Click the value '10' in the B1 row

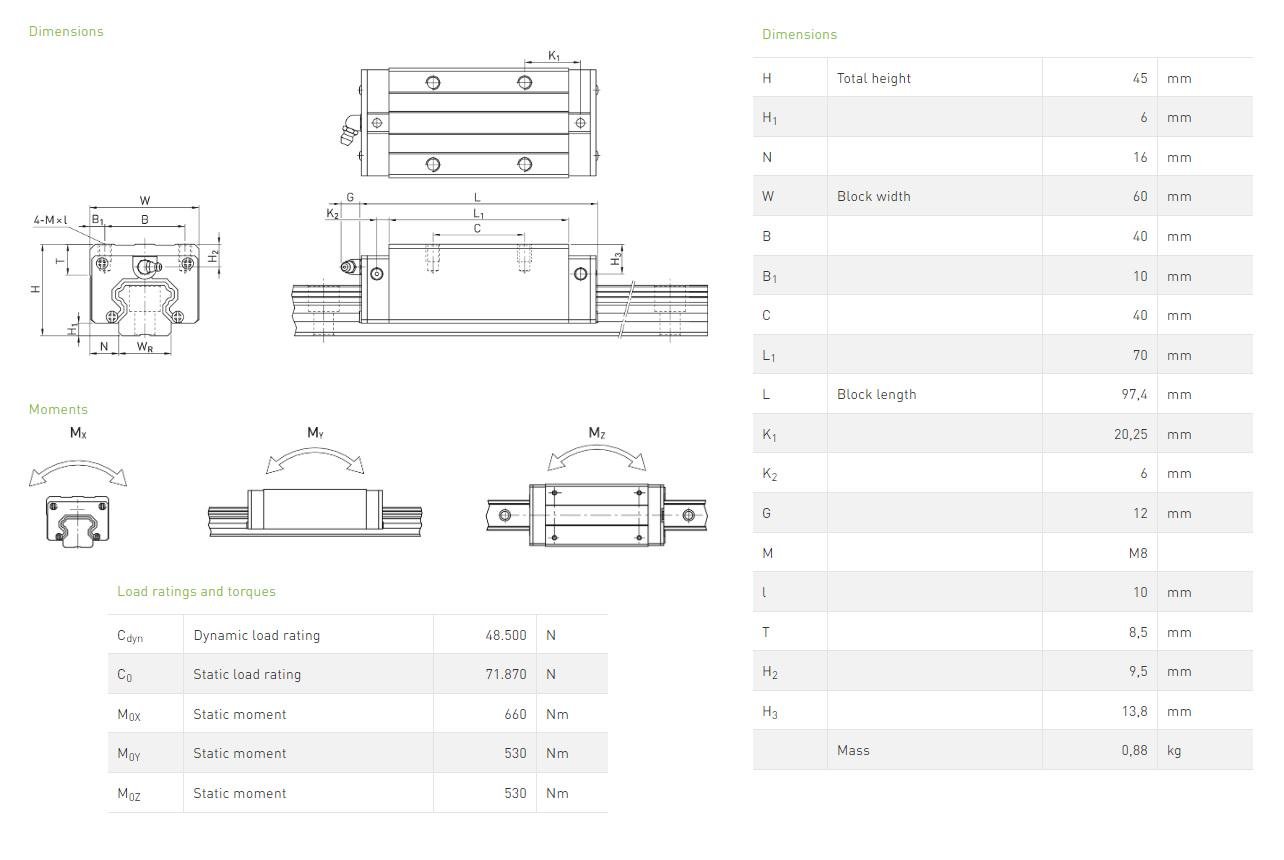1140,276
